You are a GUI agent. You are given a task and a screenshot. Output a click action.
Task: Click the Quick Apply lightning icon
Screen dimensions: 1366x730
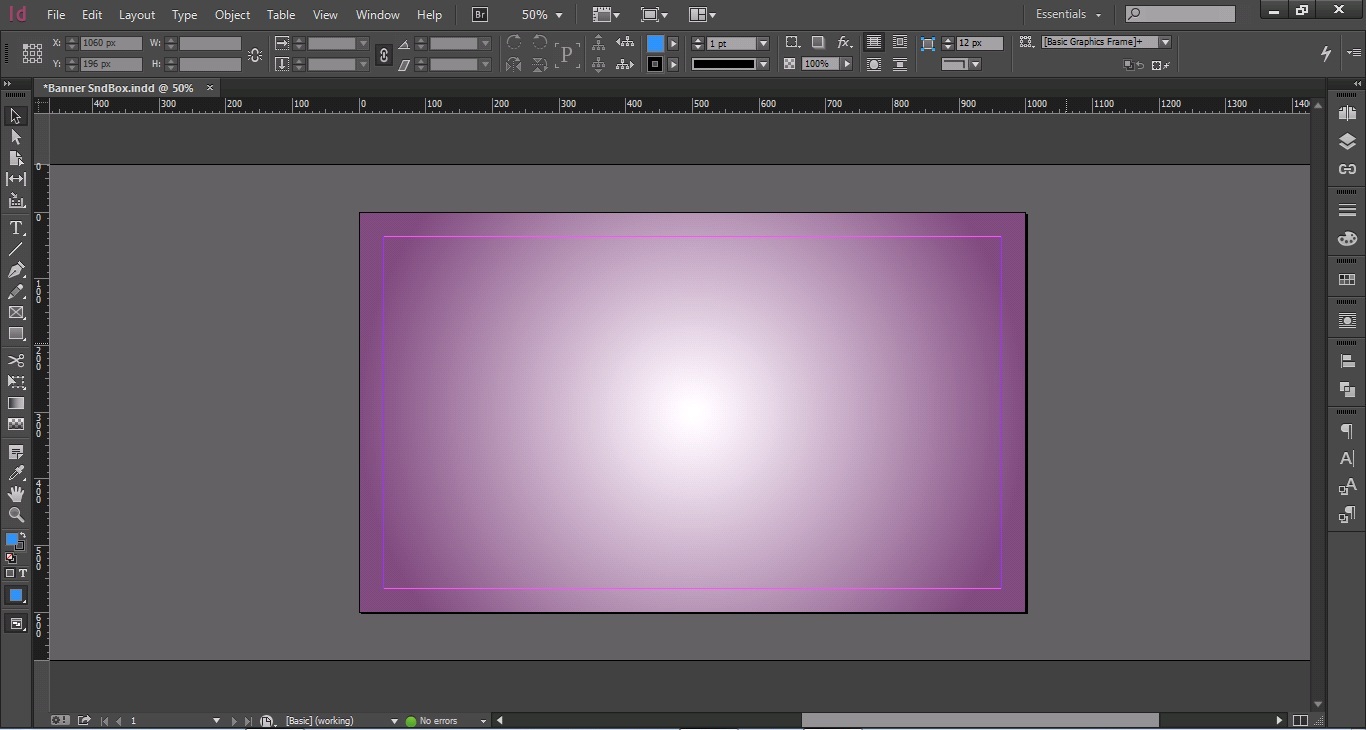pos(1326,53)
